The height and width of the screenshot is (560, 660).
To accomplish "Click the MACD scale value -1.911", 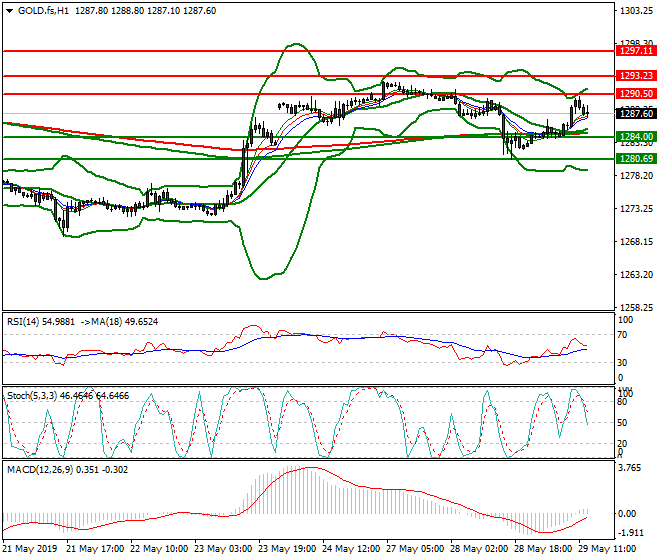I will click(631, 533).
